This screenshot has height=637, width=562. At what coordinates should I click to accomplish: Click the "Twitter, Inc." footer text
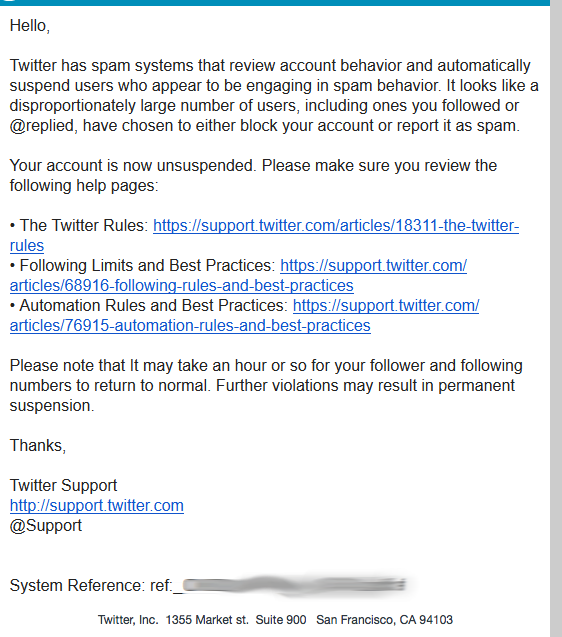click(x=128, y=620)
